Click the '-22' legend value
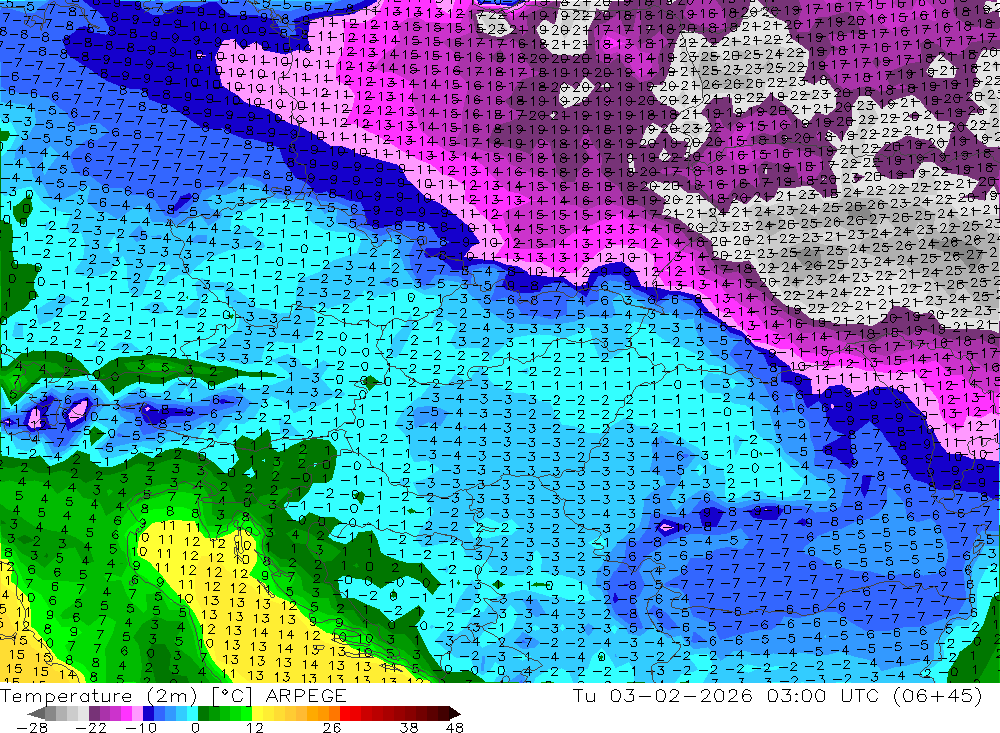 (x=91, y=727)
